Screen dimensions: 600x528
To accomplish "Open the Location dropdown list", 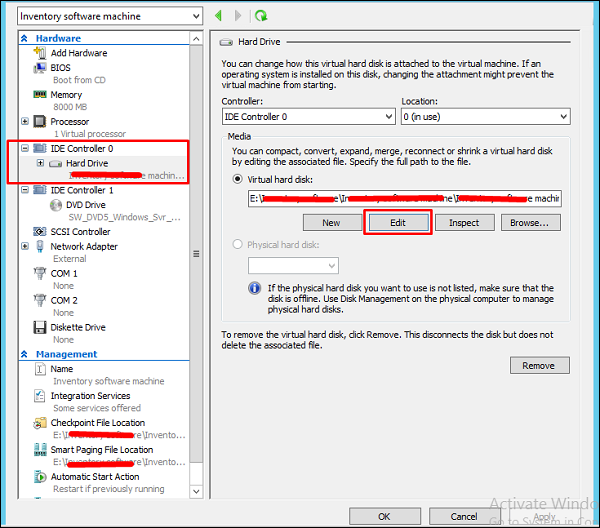I will 485,117.
